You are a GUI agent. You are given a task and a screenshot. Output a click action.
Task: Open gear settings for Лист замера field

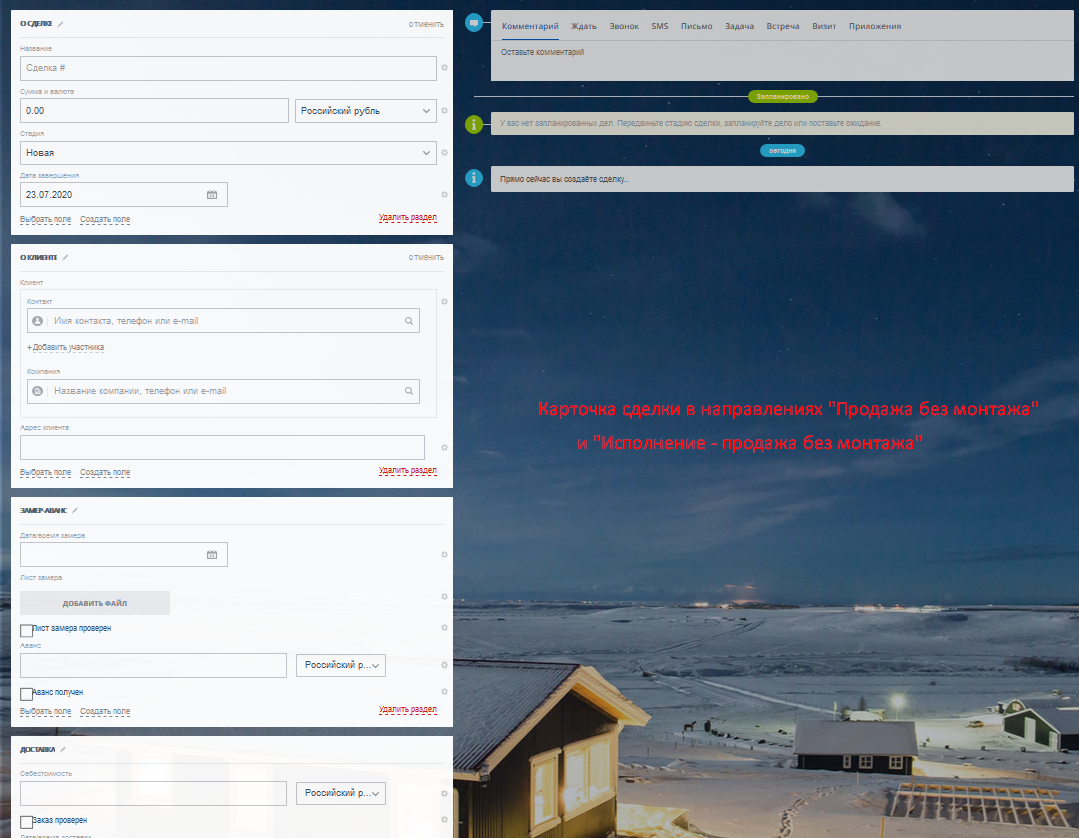point(445,597)
